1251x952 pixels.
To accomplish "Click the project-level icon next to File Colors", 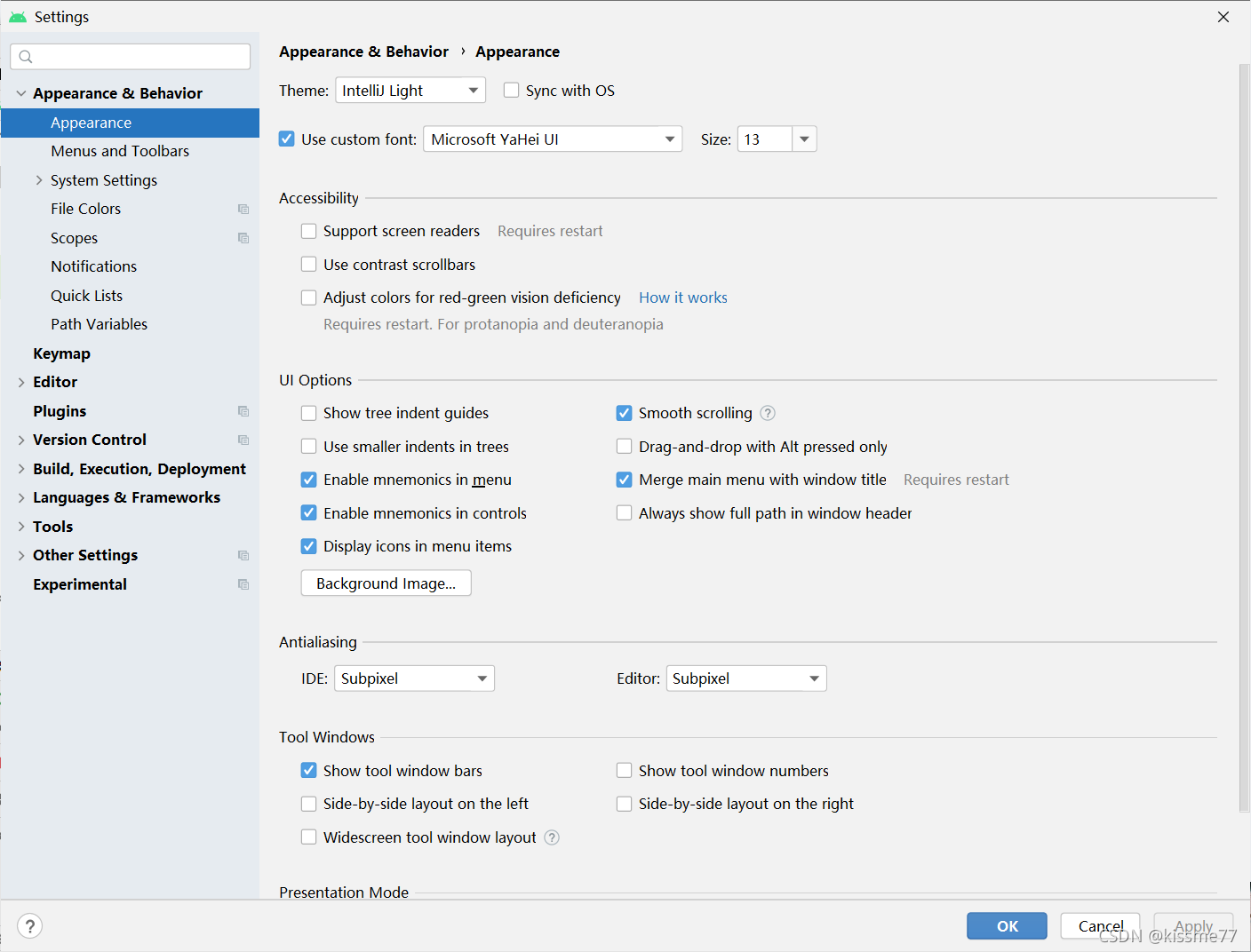I will coord(243,209).
